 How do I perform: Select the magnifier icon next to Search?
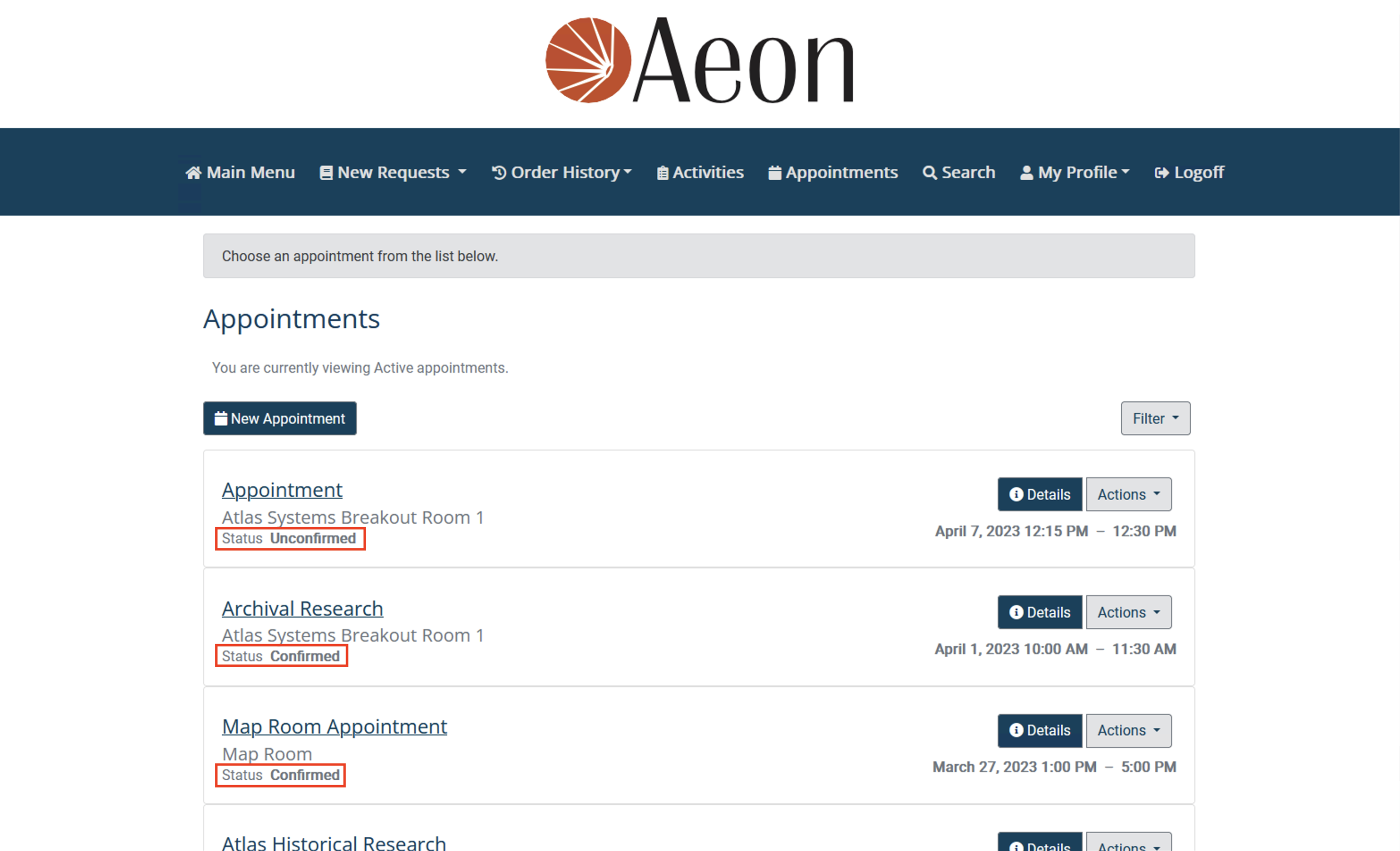(930, 172)
